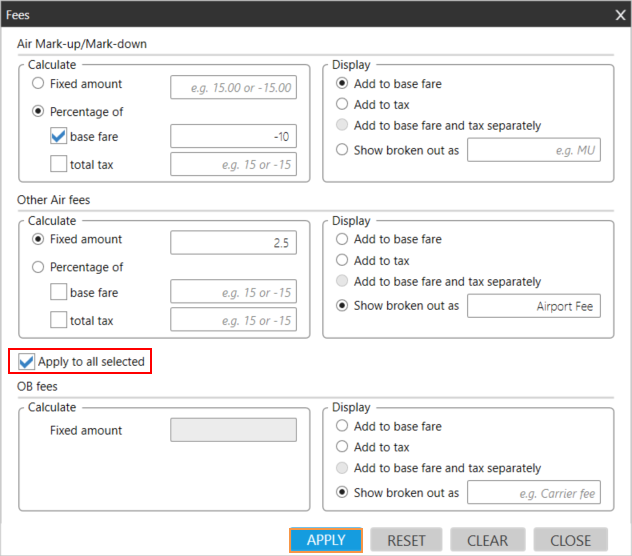Check total tax in Air Mark-up/Mark-down
Screen dimensions: 632x556
click(x=59, y=163)
